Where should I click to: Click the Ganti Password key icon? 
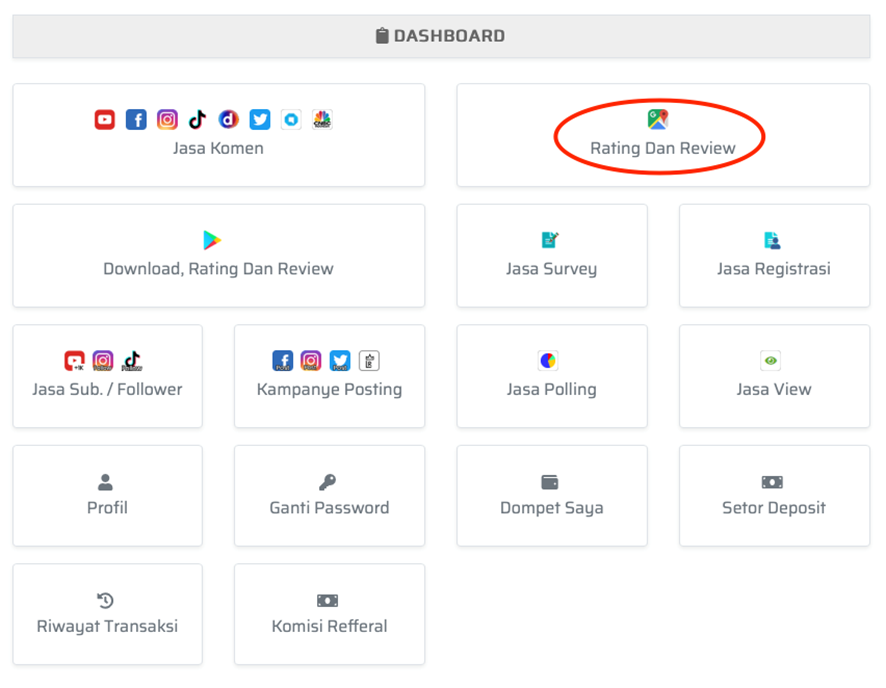point(328,482)
